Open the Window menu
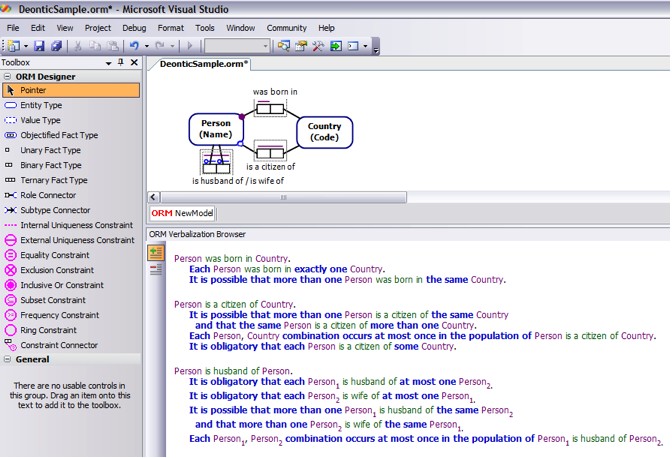The width and height of the screenshot is (672, 458). tap(240, 28)
